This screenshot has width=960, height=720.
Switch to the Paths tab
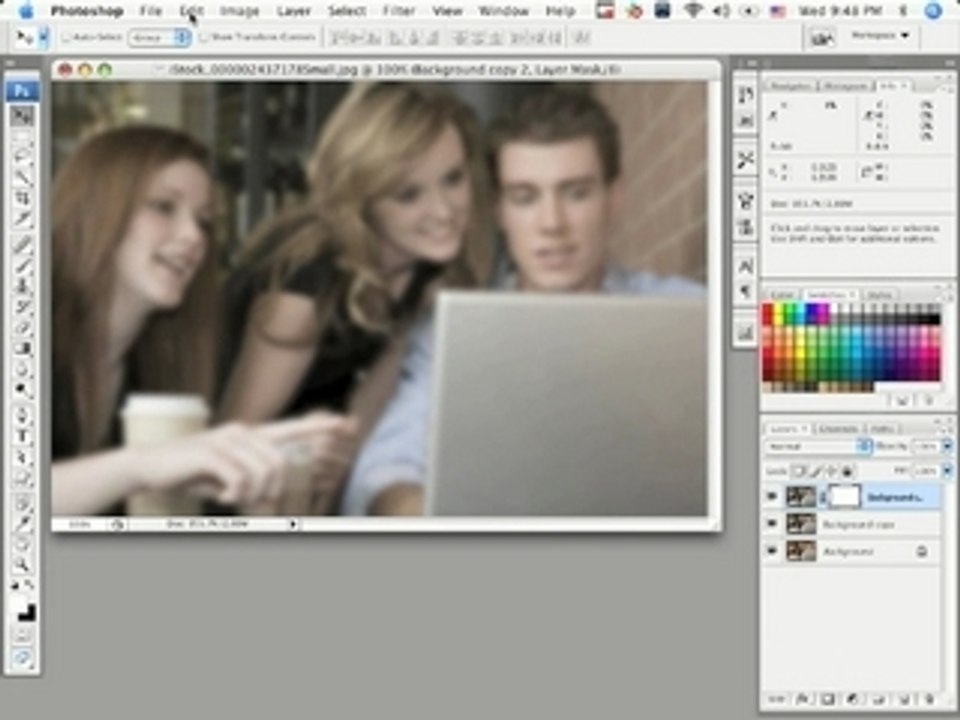[882, 428]
